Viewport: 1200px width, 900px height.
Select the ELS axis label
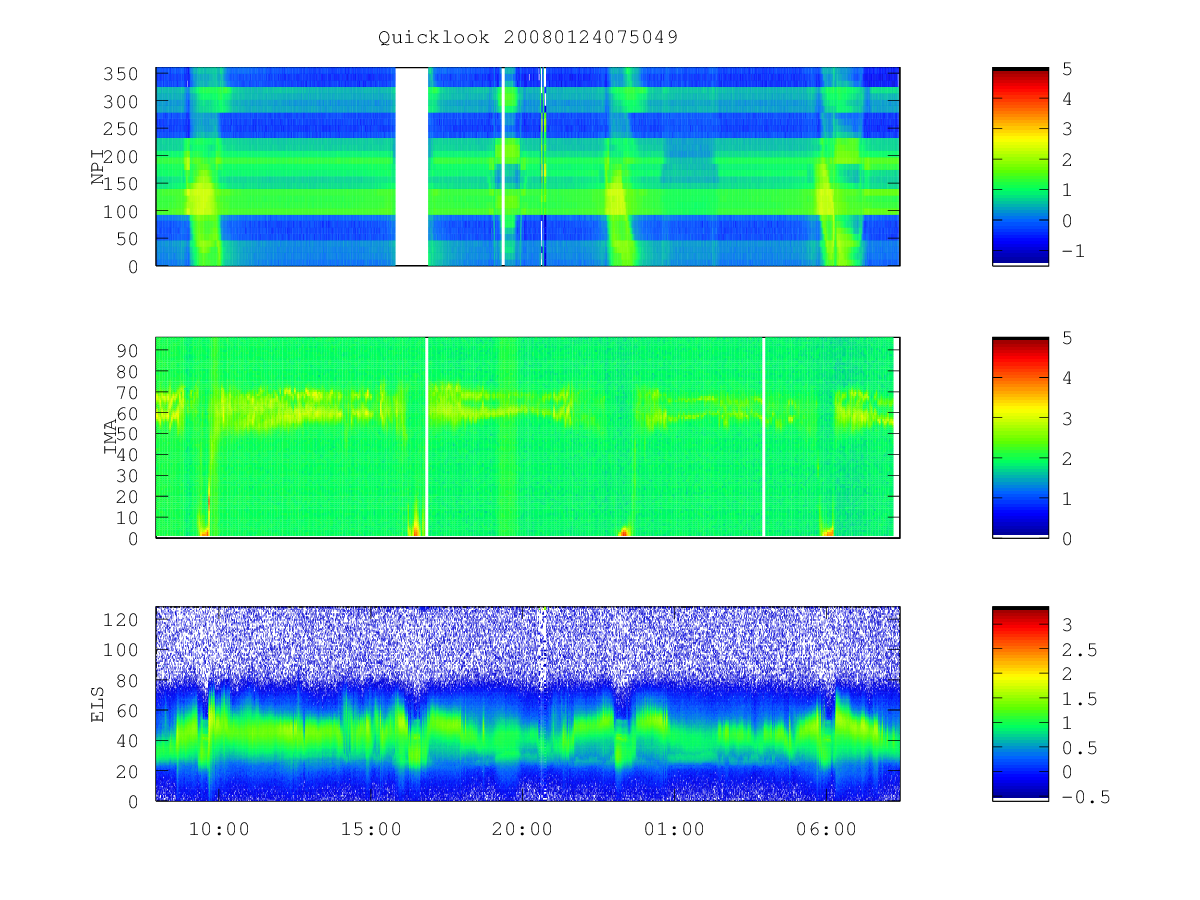click(x=98, y=704)
